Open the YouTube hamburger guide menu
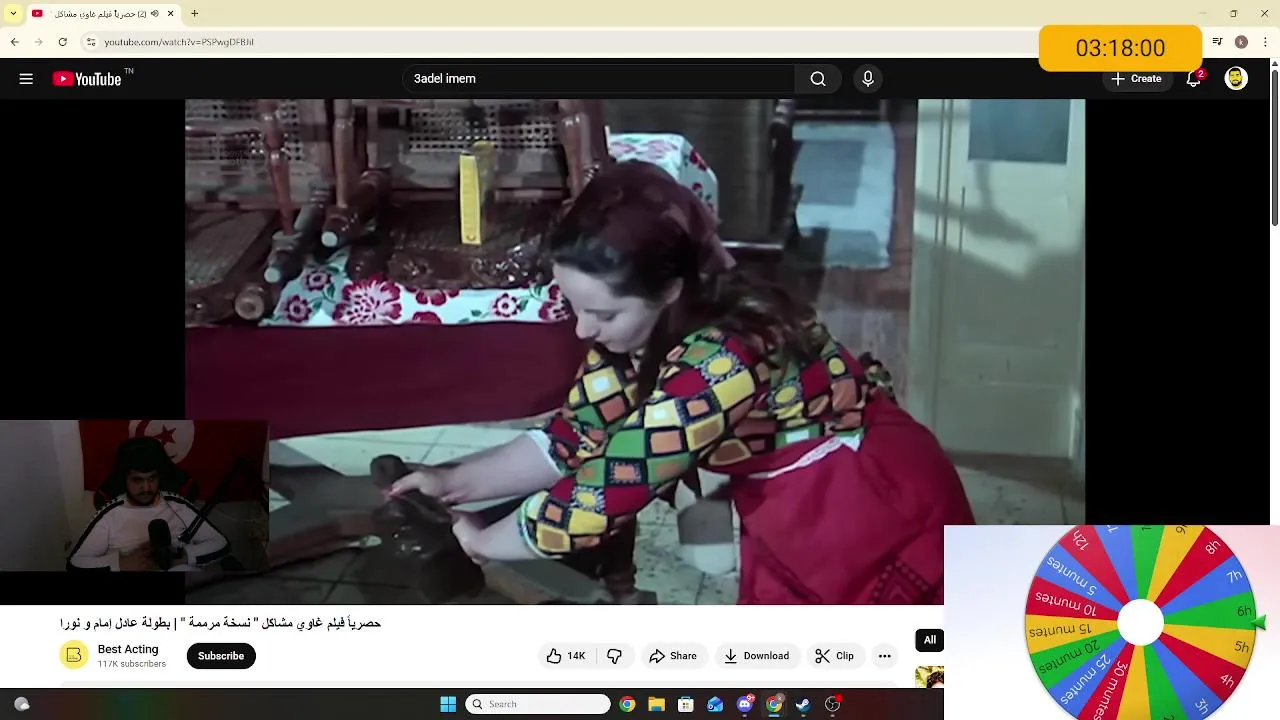This screenshot has height=720, width=1280. [x=26, y=79]
